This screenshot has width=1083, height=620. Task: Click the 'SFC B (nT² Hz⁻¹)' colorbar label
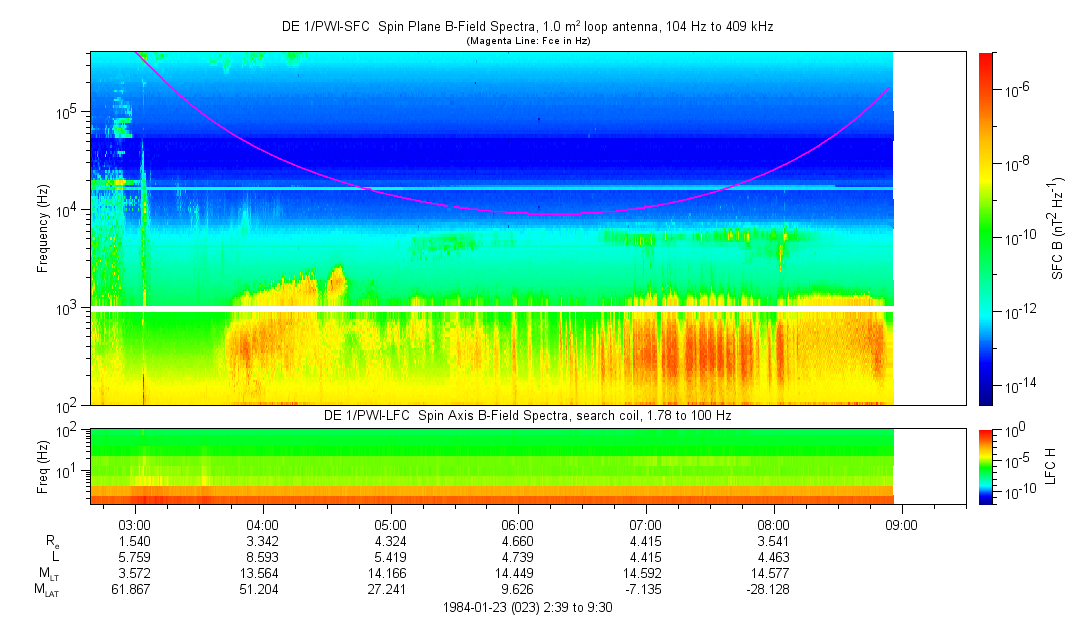1056,228
